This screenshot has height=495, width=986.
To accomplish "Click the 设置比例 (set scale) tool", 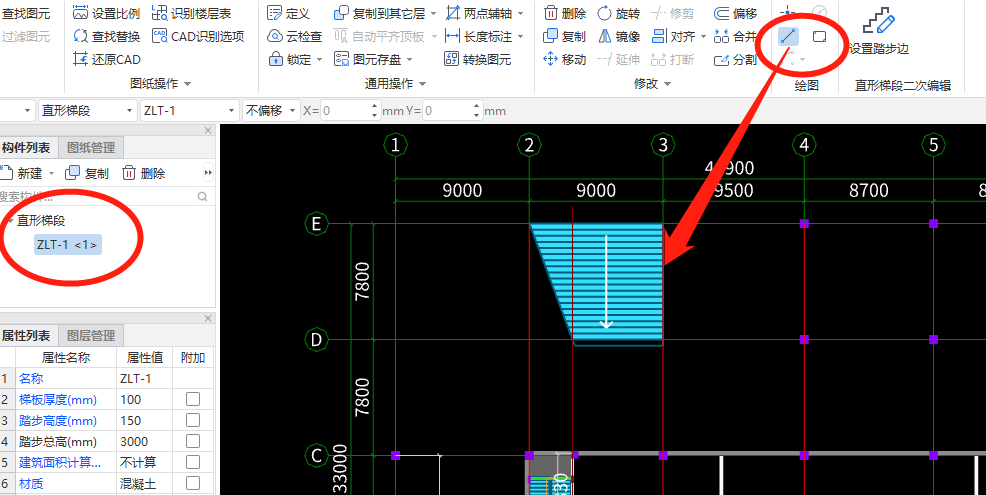I will tap(106, 13).
